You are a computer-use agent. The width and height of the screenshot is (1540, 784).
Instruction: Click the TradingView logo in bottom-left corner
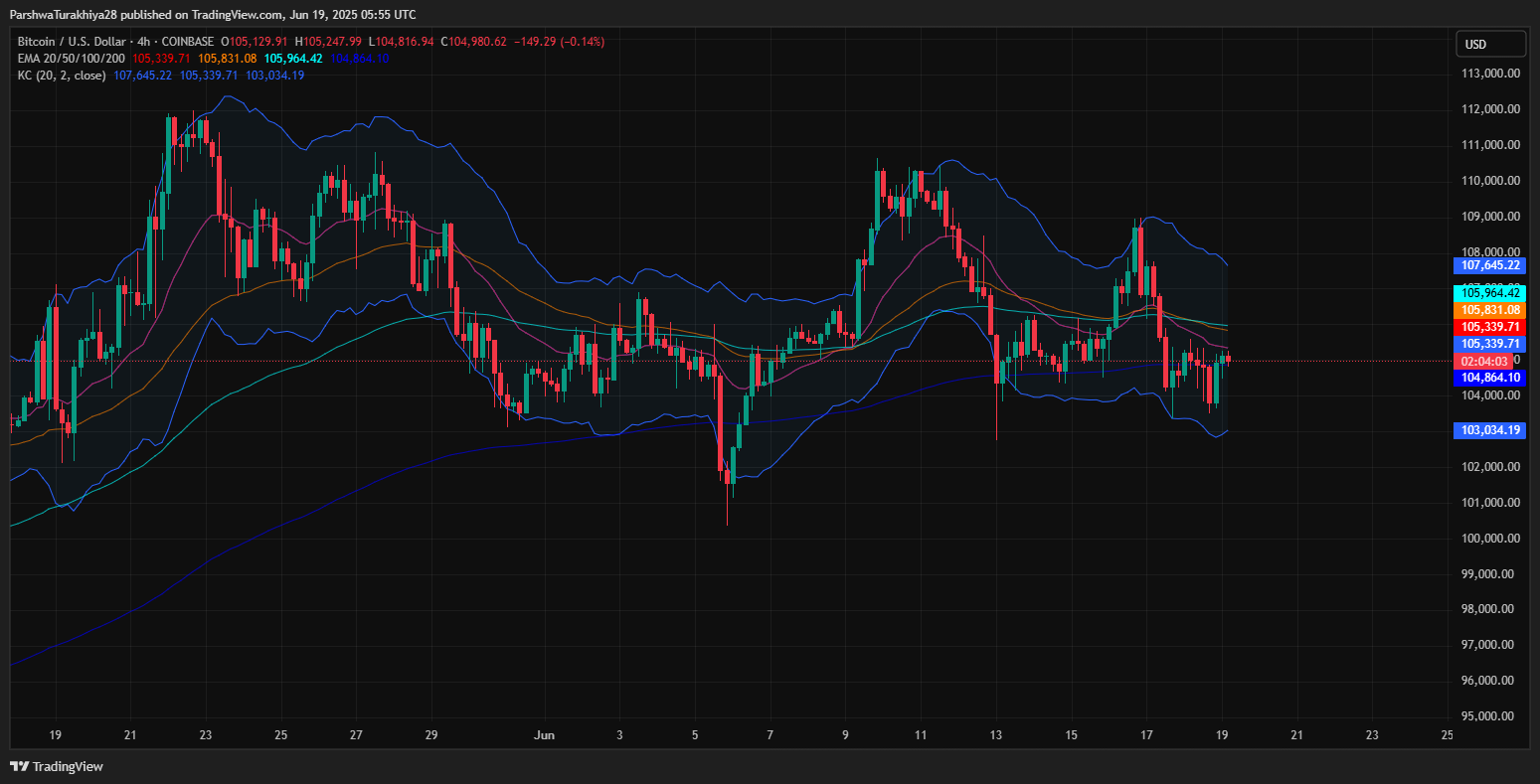click(x=57, y=766)
